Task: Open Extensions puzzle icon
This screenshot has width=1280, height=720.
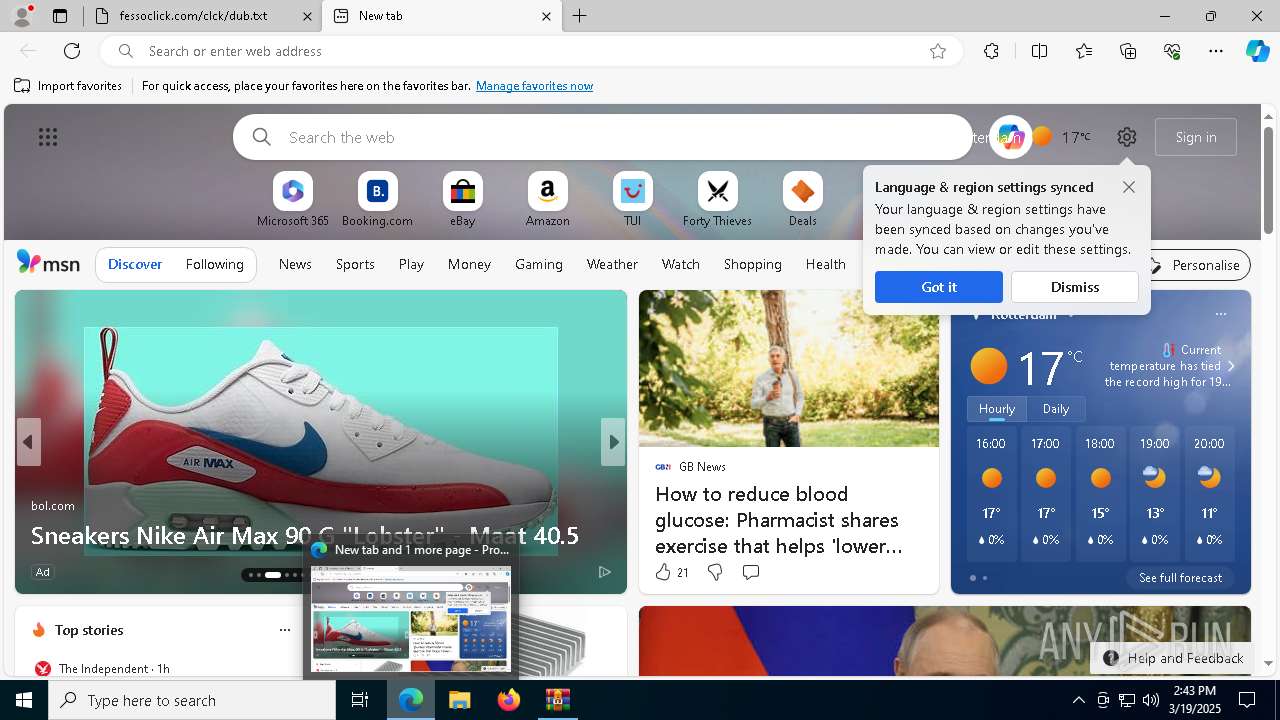Action: (991, 51)
